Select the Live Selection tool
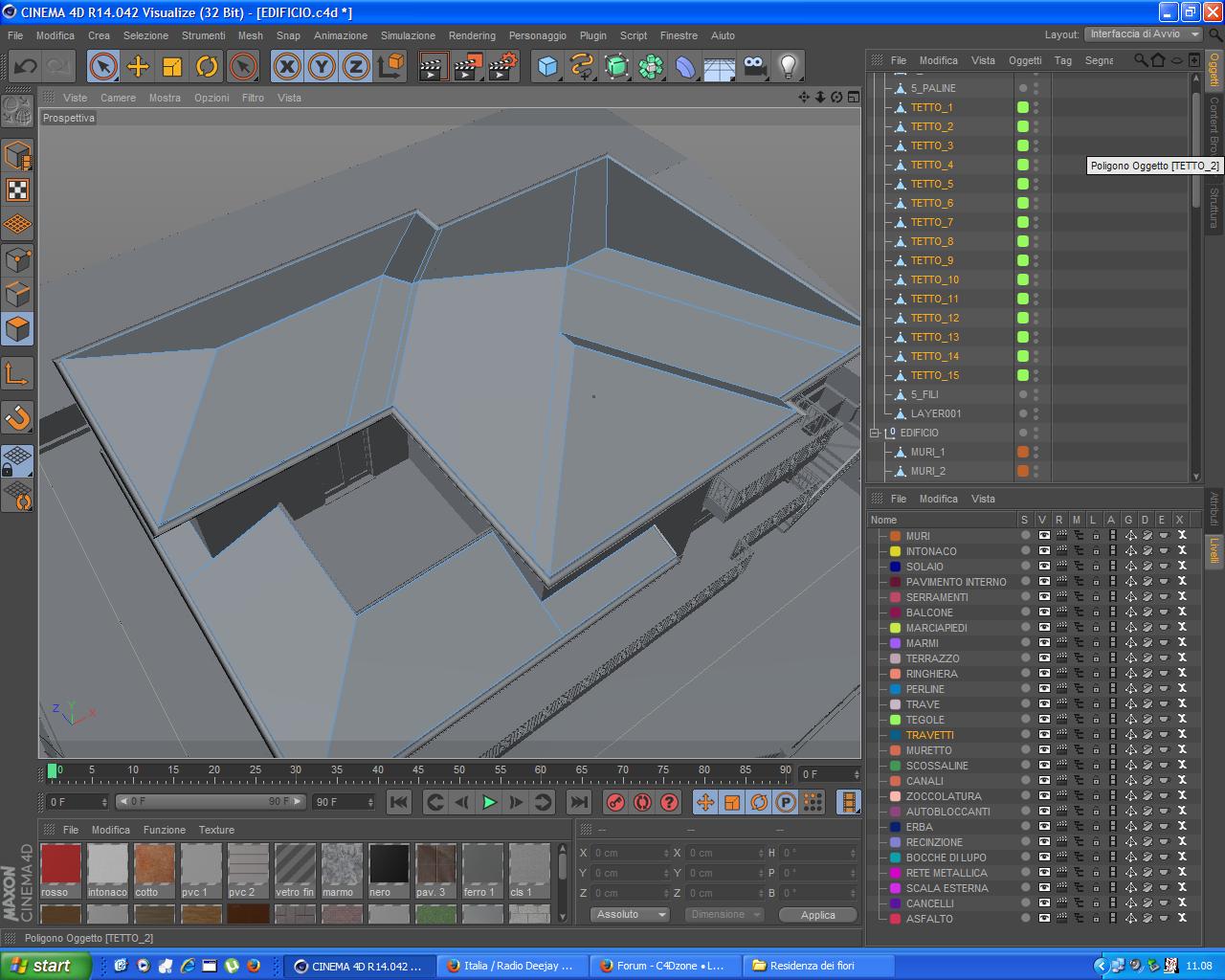 click(103, 66)
